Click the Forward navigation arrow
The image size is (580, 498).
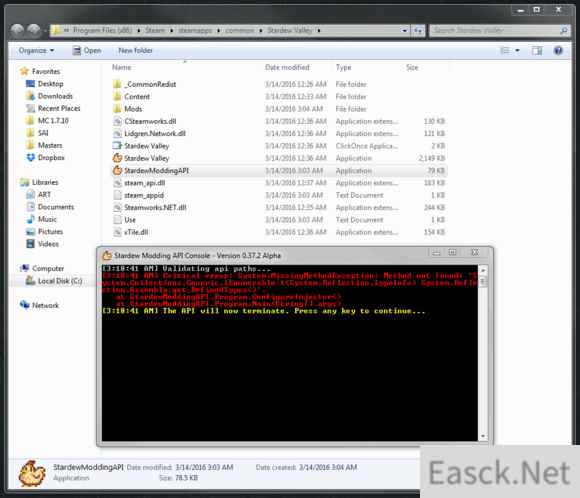(x=34, y=30)
